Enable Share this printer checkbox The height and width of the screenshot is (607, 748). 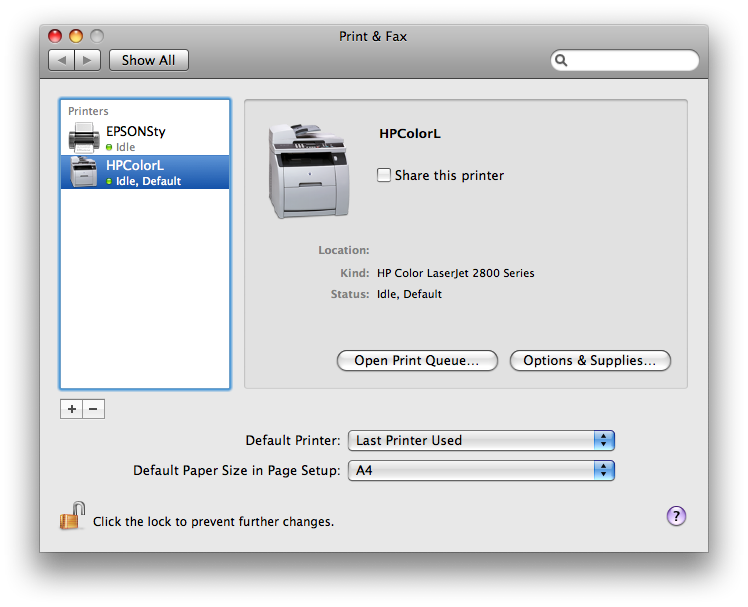[384, 175]
